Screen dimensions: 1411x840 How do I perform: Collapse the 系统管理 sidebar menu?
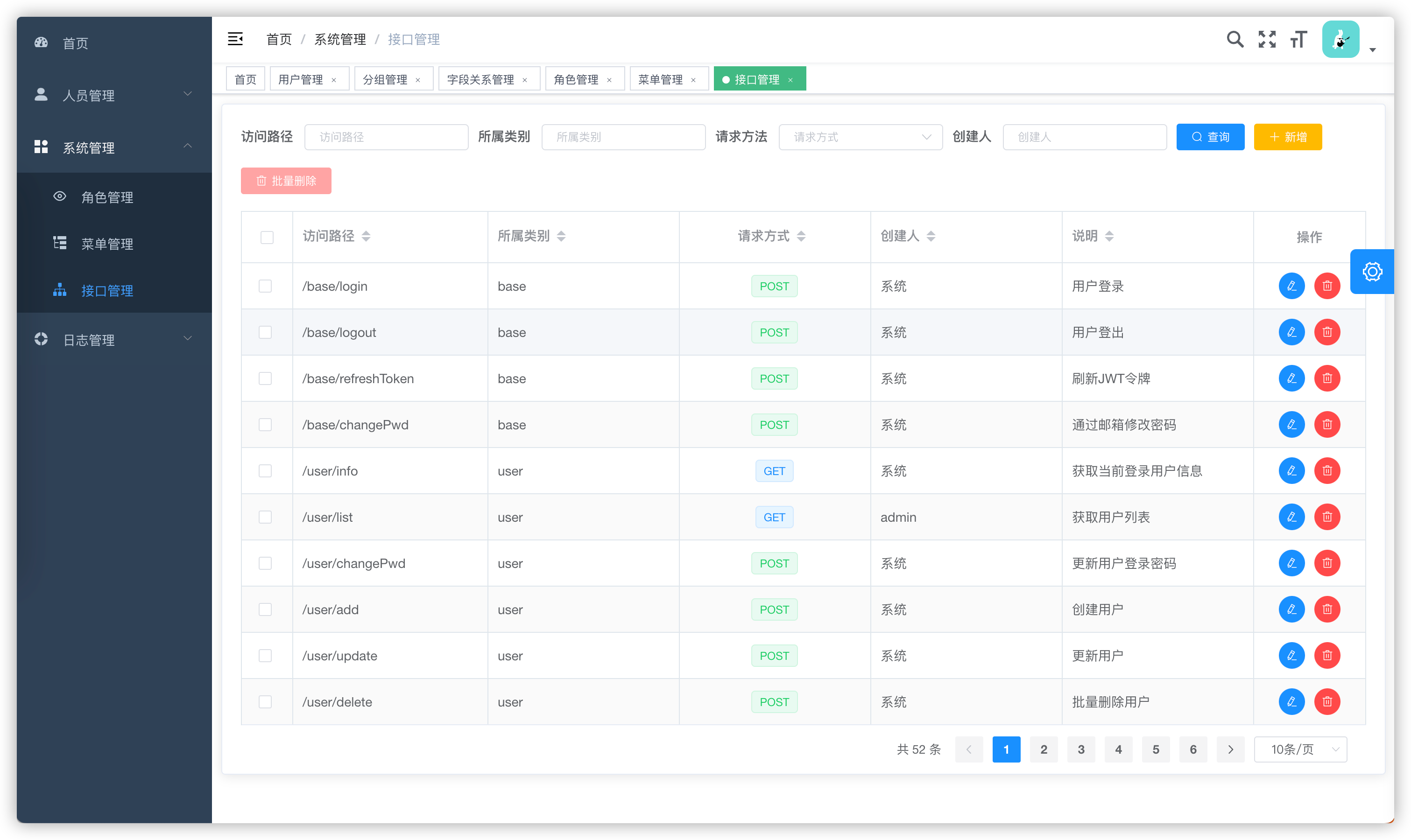click(x=114, y=147)
